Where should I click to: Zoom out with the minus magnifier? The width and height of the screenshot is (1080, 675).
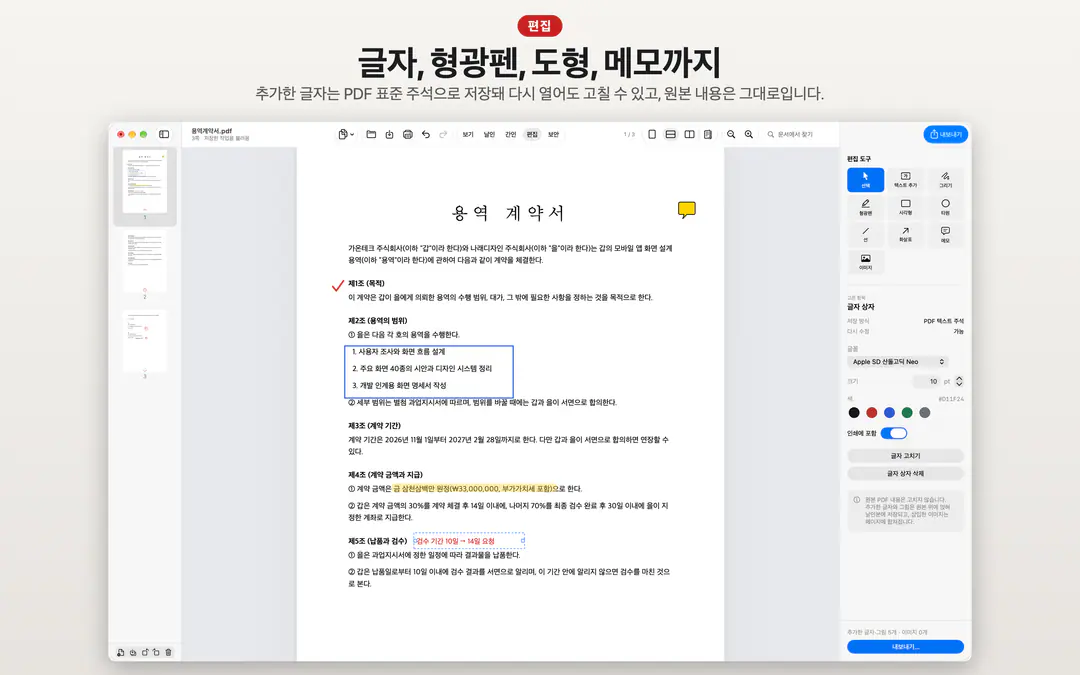pyautogui.click(x=731, y=134)
